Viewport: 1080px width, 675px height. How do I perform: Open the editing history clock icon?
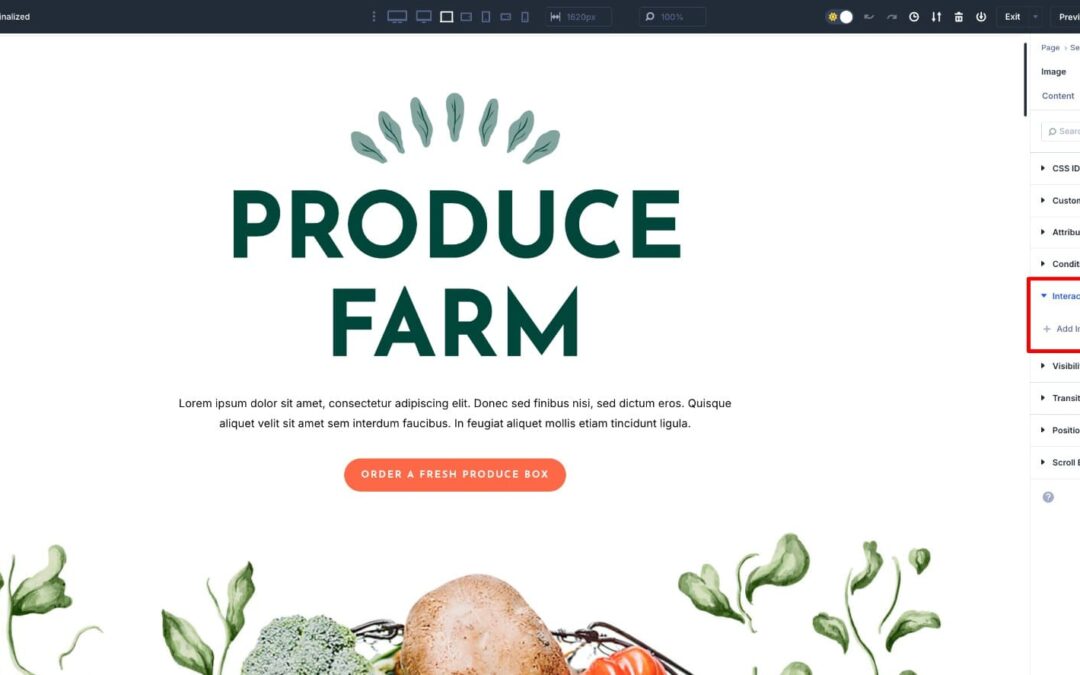pyautogui.click(x=913, y=17)
